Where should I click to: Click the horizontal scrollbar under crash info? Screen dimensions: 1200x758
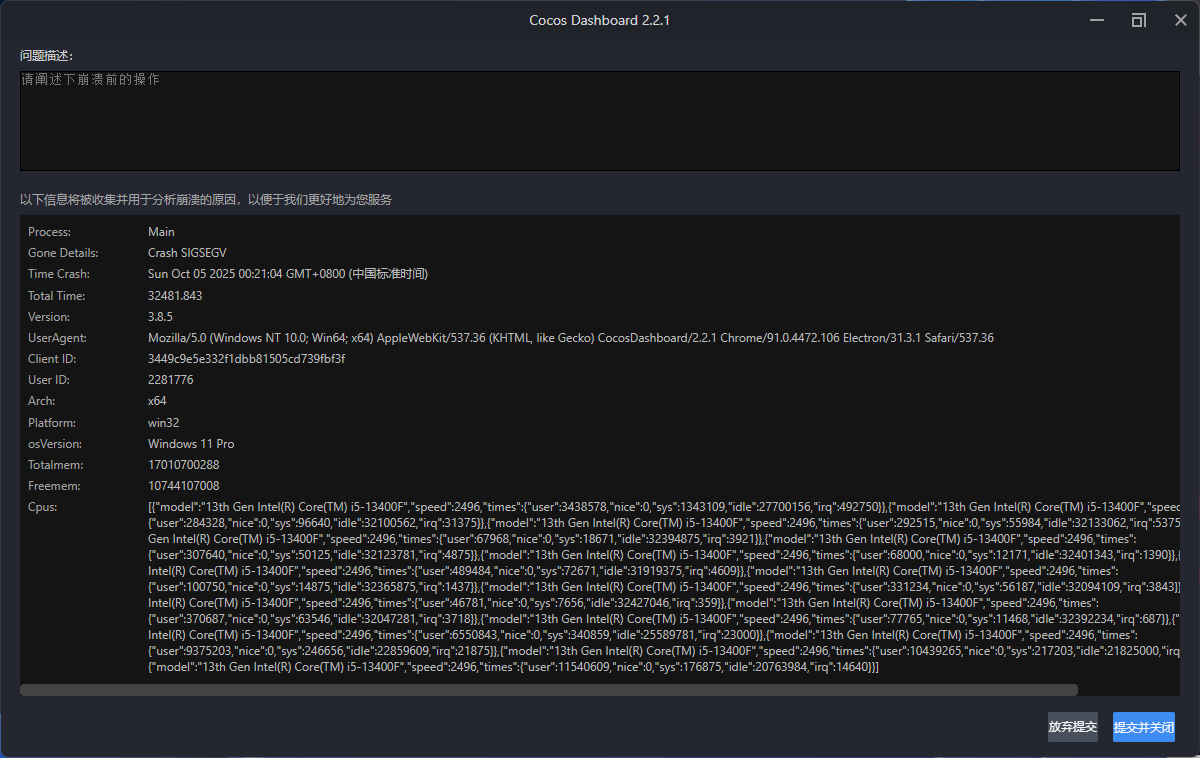[549, 690]
